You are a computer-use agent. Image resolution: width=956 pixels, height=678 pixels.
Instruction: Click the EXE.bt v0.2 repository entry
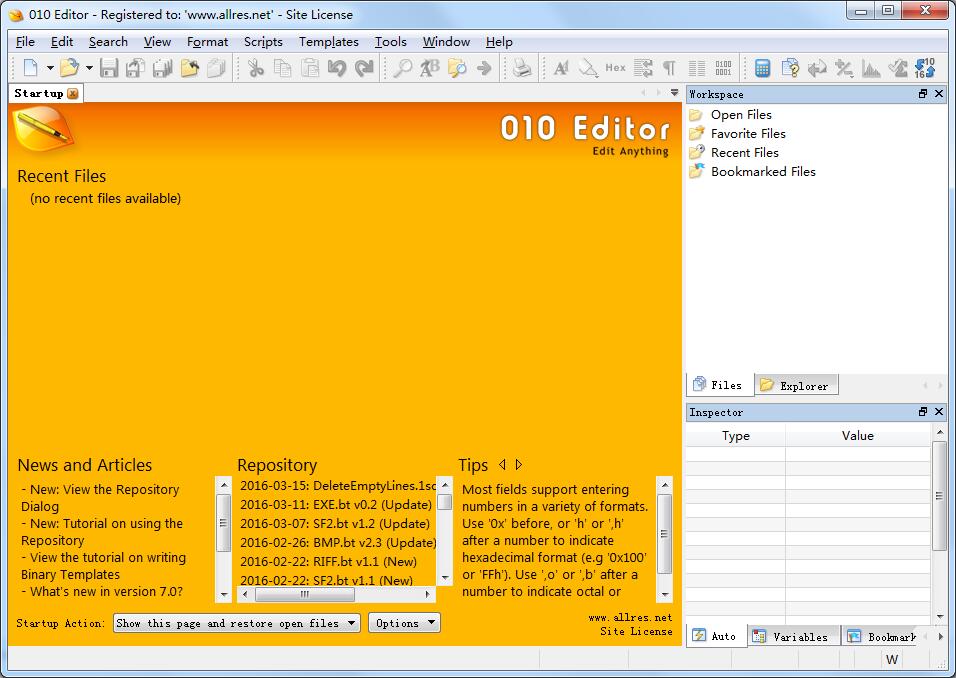[336, 505]
